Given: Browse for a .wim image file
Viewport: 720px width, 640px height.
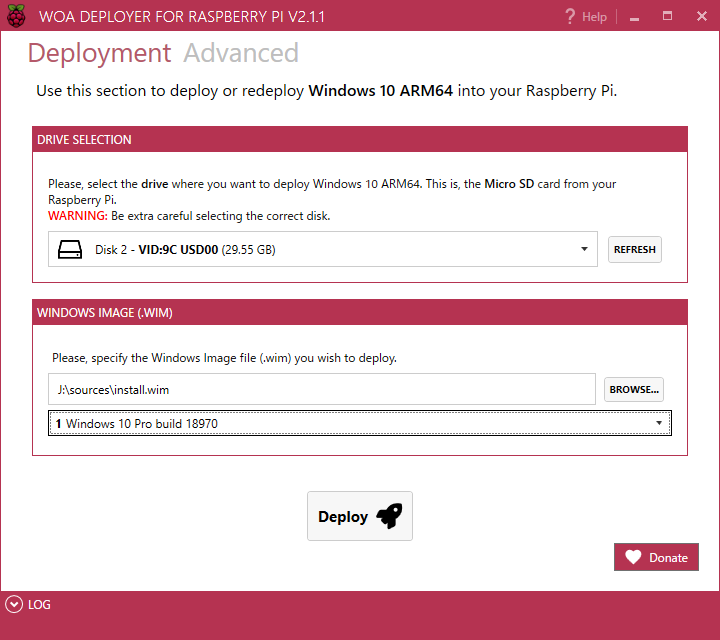Looking at the screenshot, I should pos(634,389).
